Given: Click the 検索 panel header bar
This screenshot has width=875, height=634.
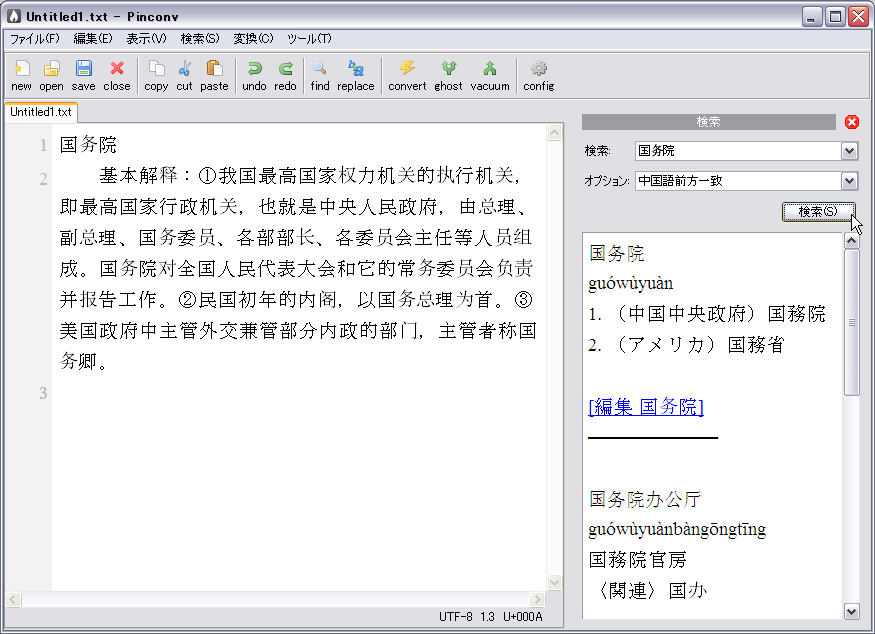Looking at the screenshot, I should click(709, 122).
